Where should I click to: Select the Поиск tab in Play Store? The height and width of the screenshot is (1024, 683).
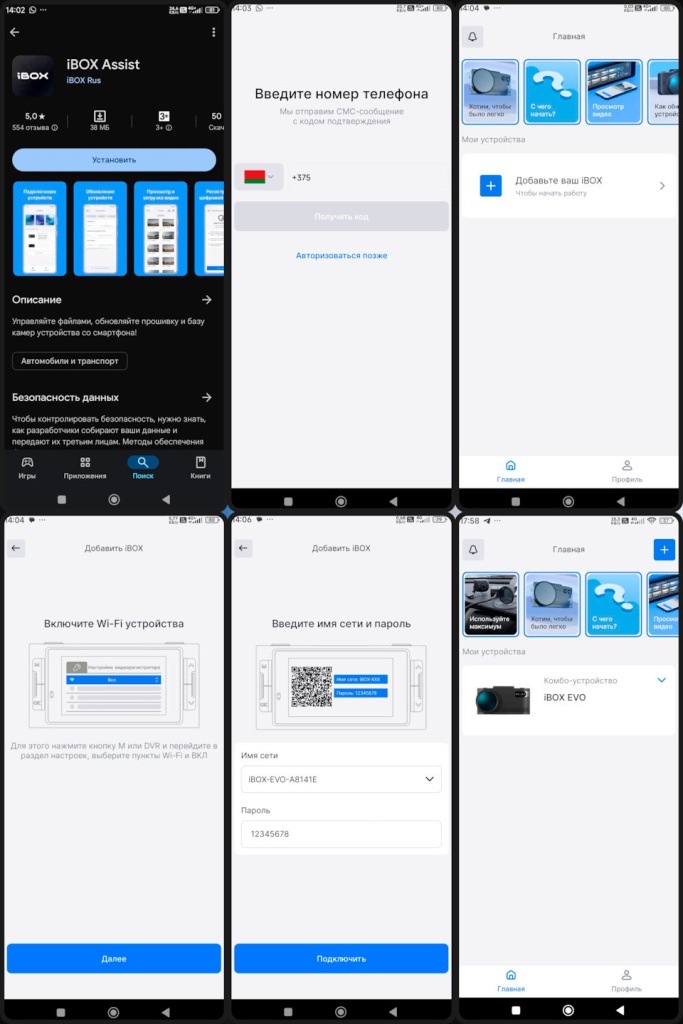pyautogui.click(x=142, y=468)
